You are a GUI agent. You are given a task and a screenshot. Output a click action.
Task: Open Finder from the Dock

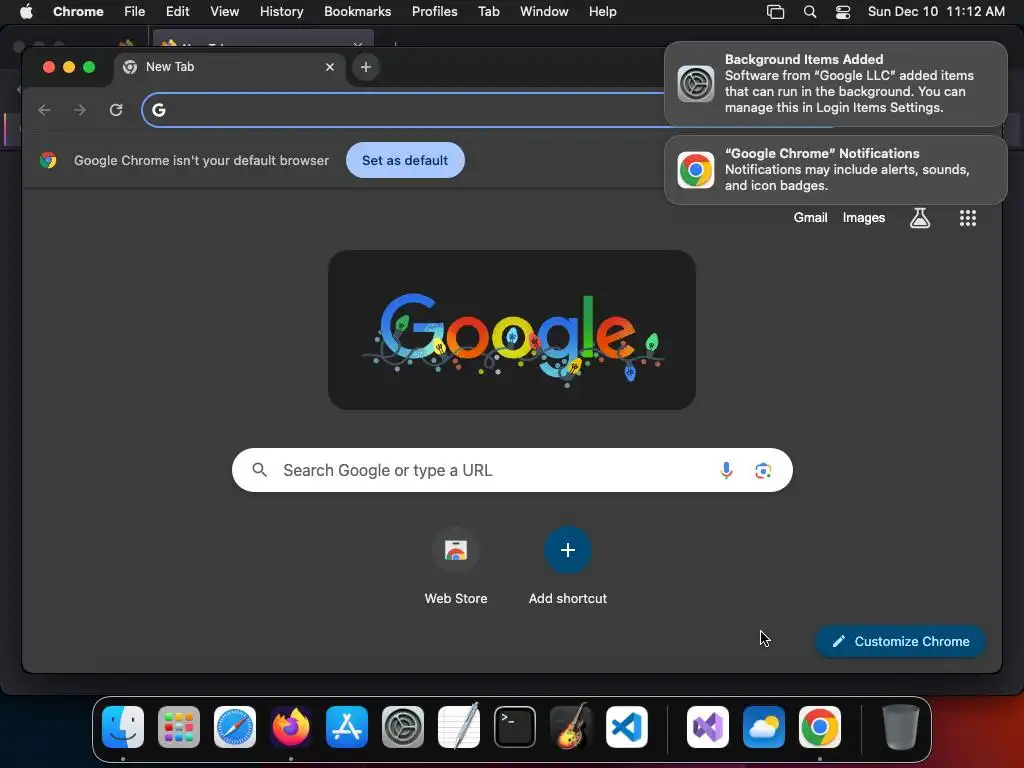[123, 727]
